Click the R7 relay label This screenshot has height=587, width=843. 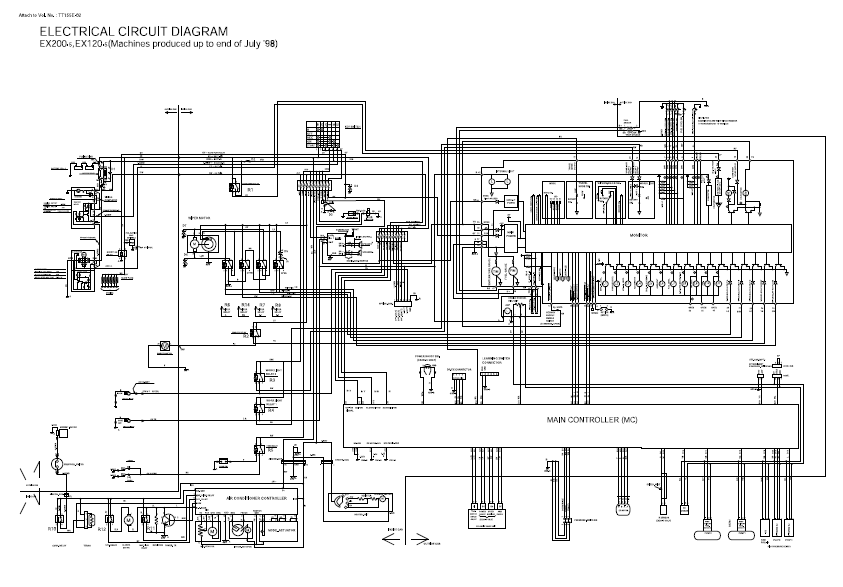click(x=262, y=303)
